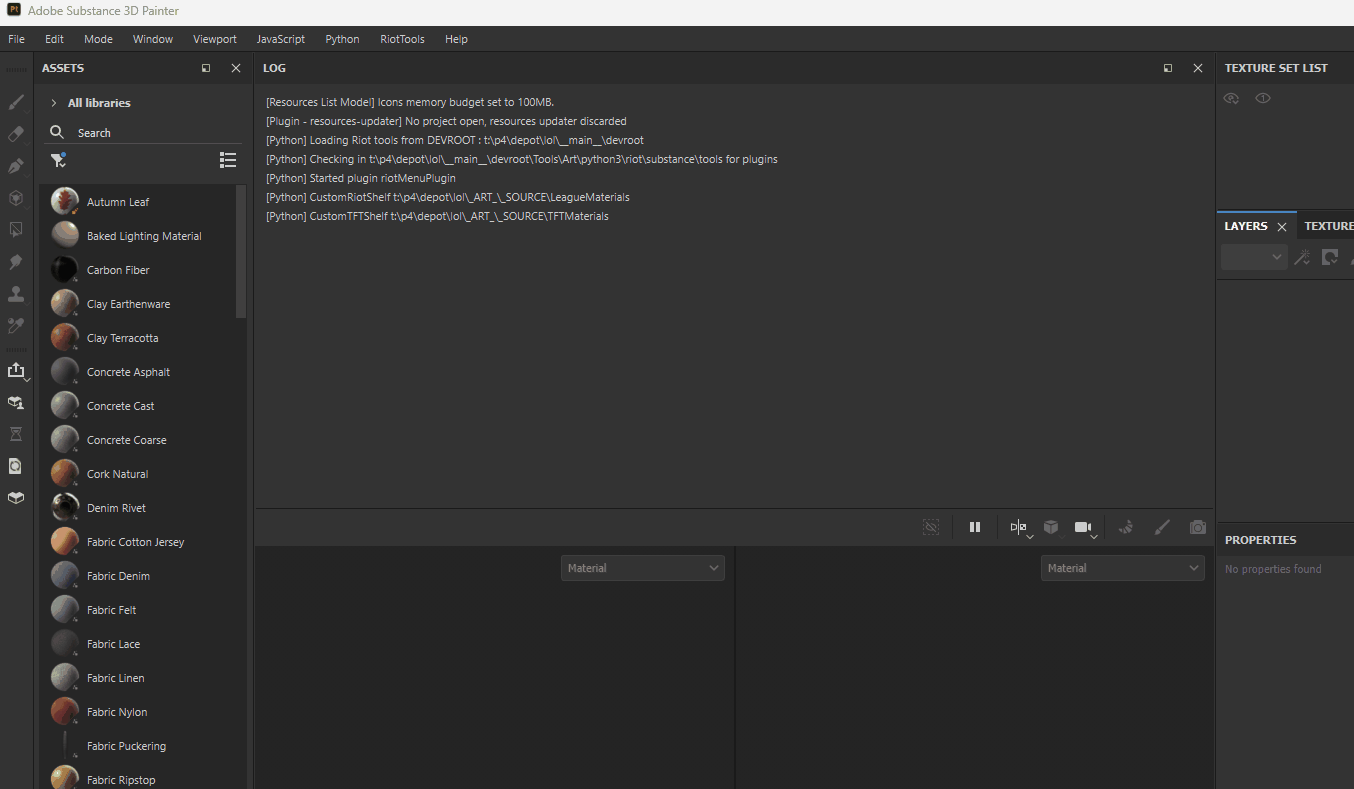The height and width of the screenshot is (789, 1354).
Task: Open the Python menu
Action: 342,39
